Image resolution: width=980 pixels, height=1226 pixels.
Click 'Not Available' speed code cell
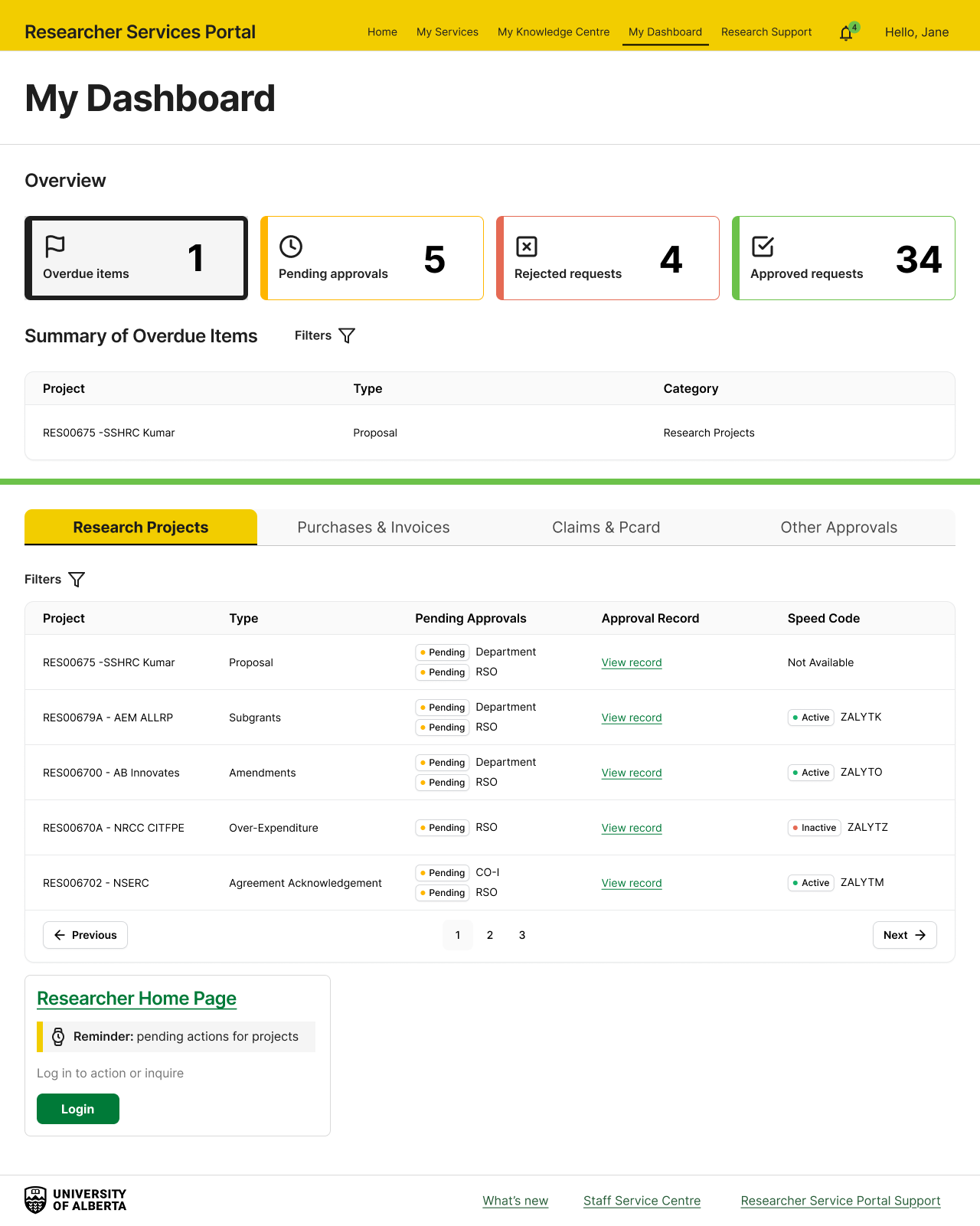(821, 662)
